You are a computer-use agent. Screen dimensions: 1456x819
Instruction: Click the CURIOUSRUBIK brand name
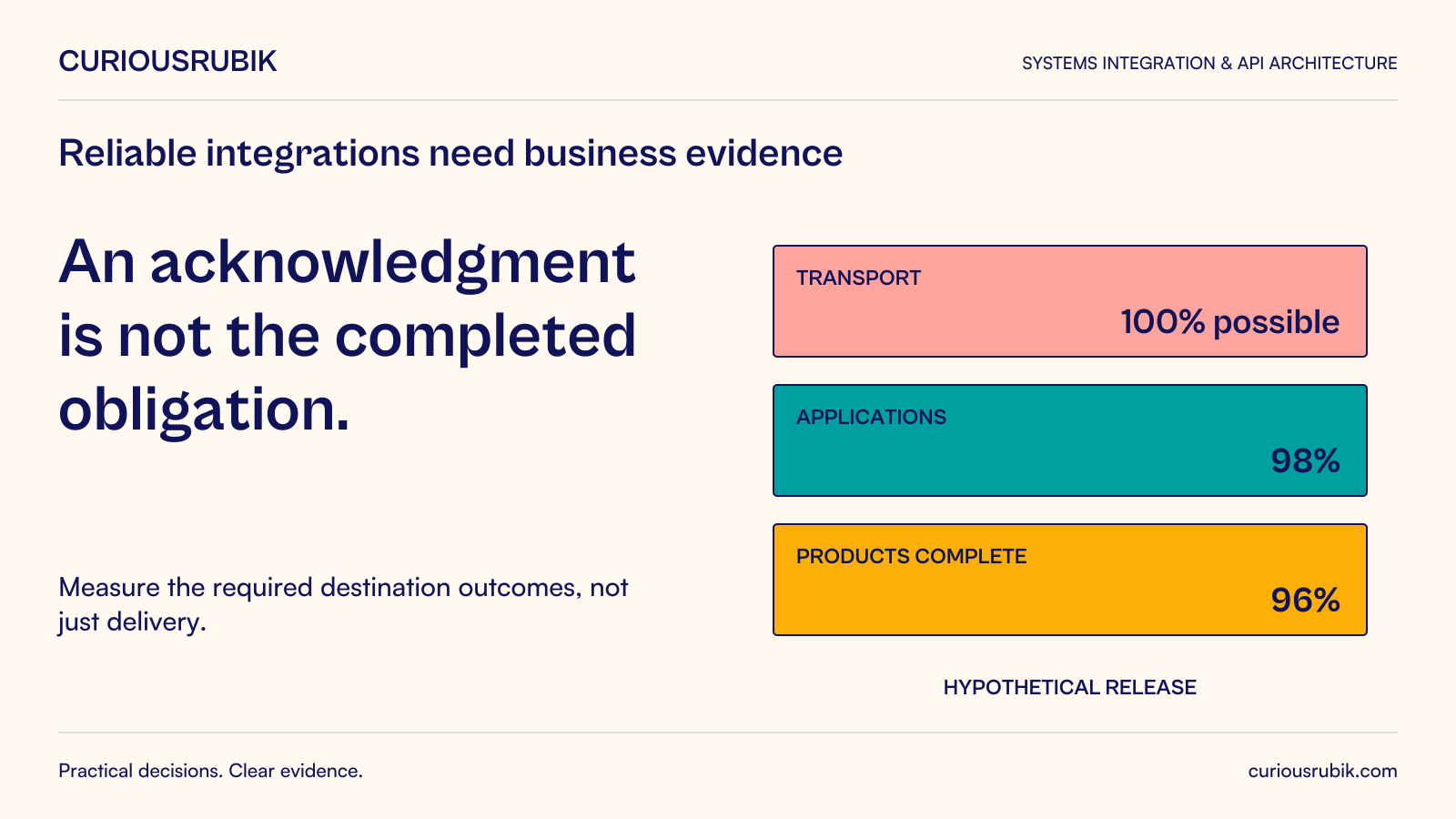[x=167, y=61]
